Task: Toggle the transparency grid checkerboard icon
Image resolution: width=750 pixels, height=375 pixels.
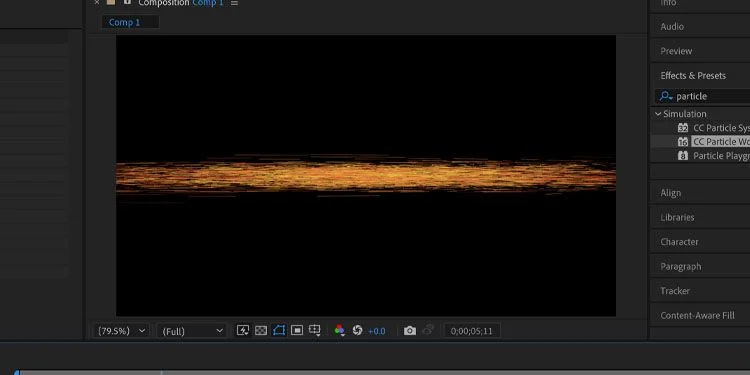Action: coord(261,331)
